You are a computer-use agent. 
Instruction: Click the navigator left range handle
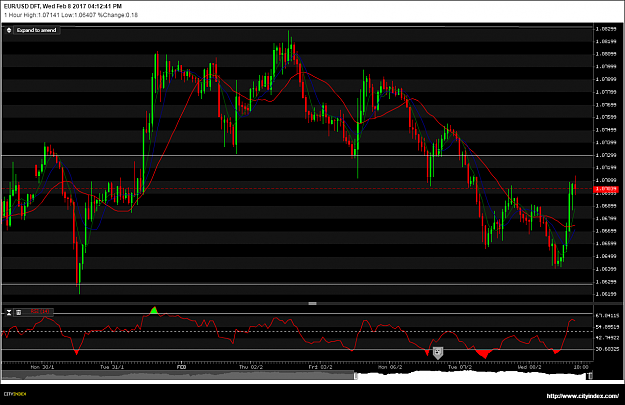[x=355, y=376]
